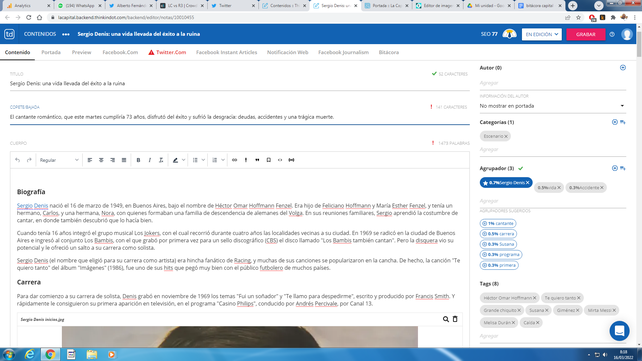642x361 pixels.
Task: Click the horizontal expand icon in the editor toolbar
Action: (292, 160)
